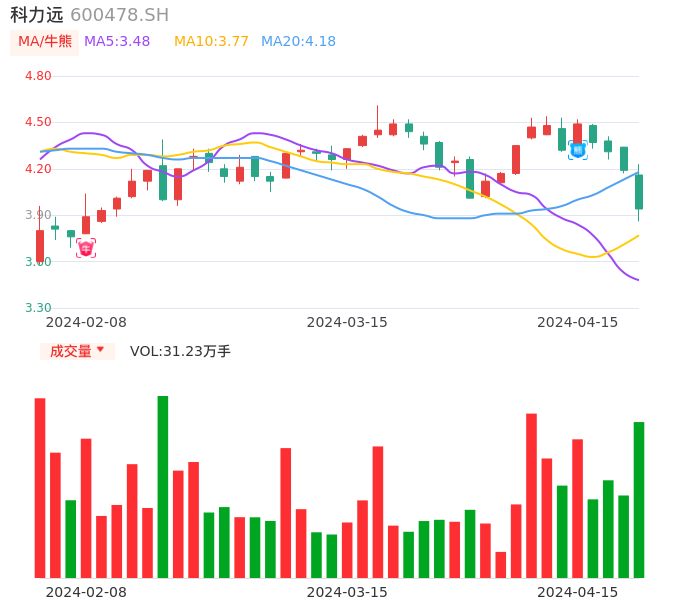The image size is (686, 606).
Task: Open the MA/牛熊 indicator selector
Action: [x=45, y=41]
